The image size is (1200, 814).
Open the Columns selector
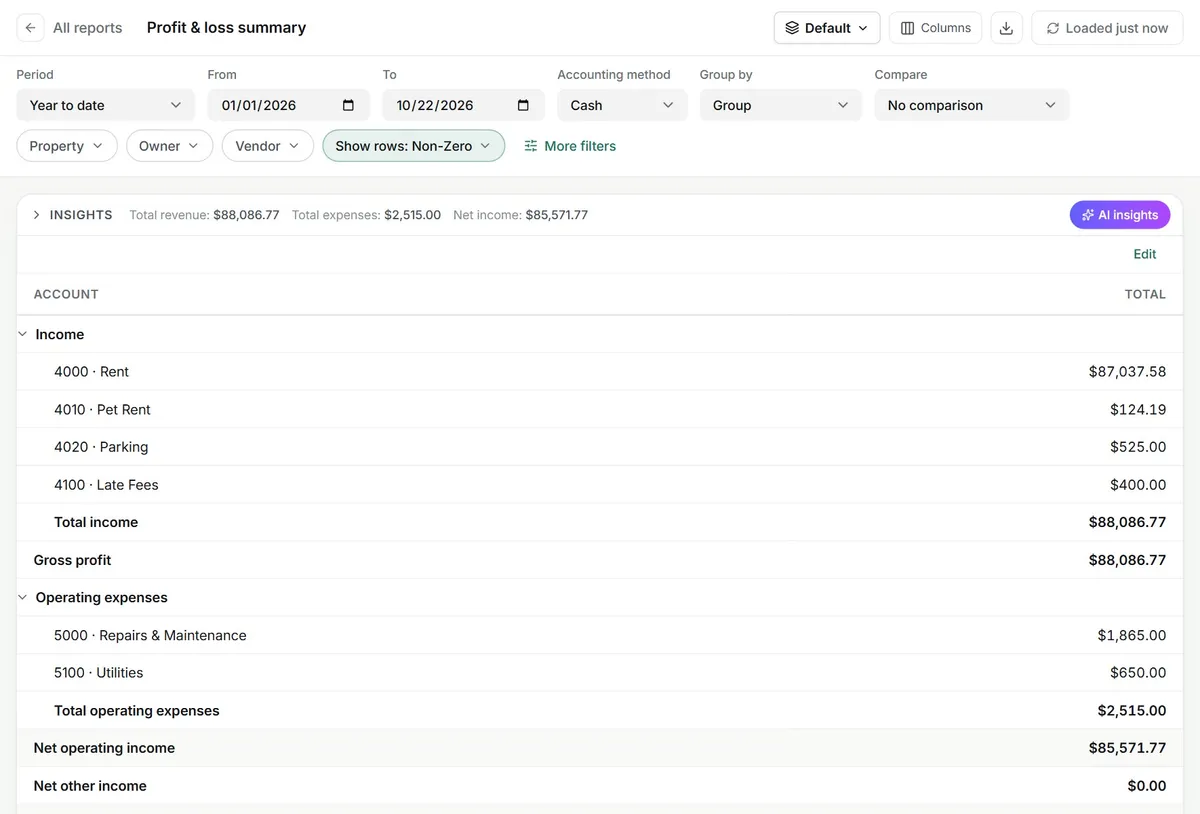tap(935, 28)
